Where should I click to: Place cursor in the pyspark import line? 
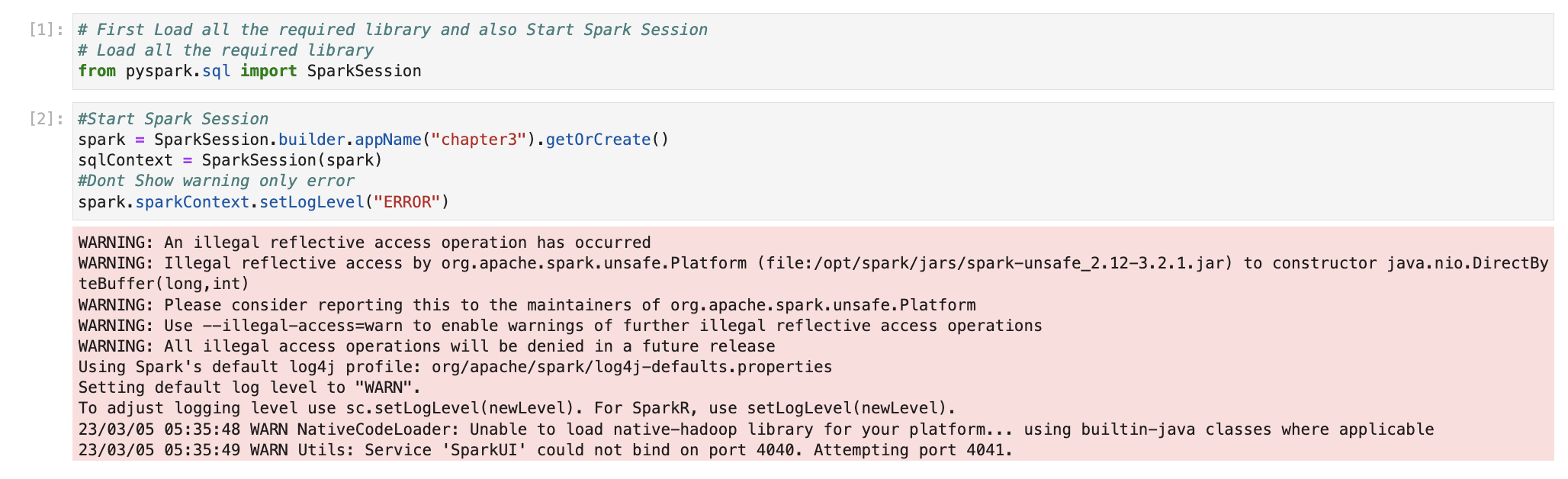tap(249, 71)
